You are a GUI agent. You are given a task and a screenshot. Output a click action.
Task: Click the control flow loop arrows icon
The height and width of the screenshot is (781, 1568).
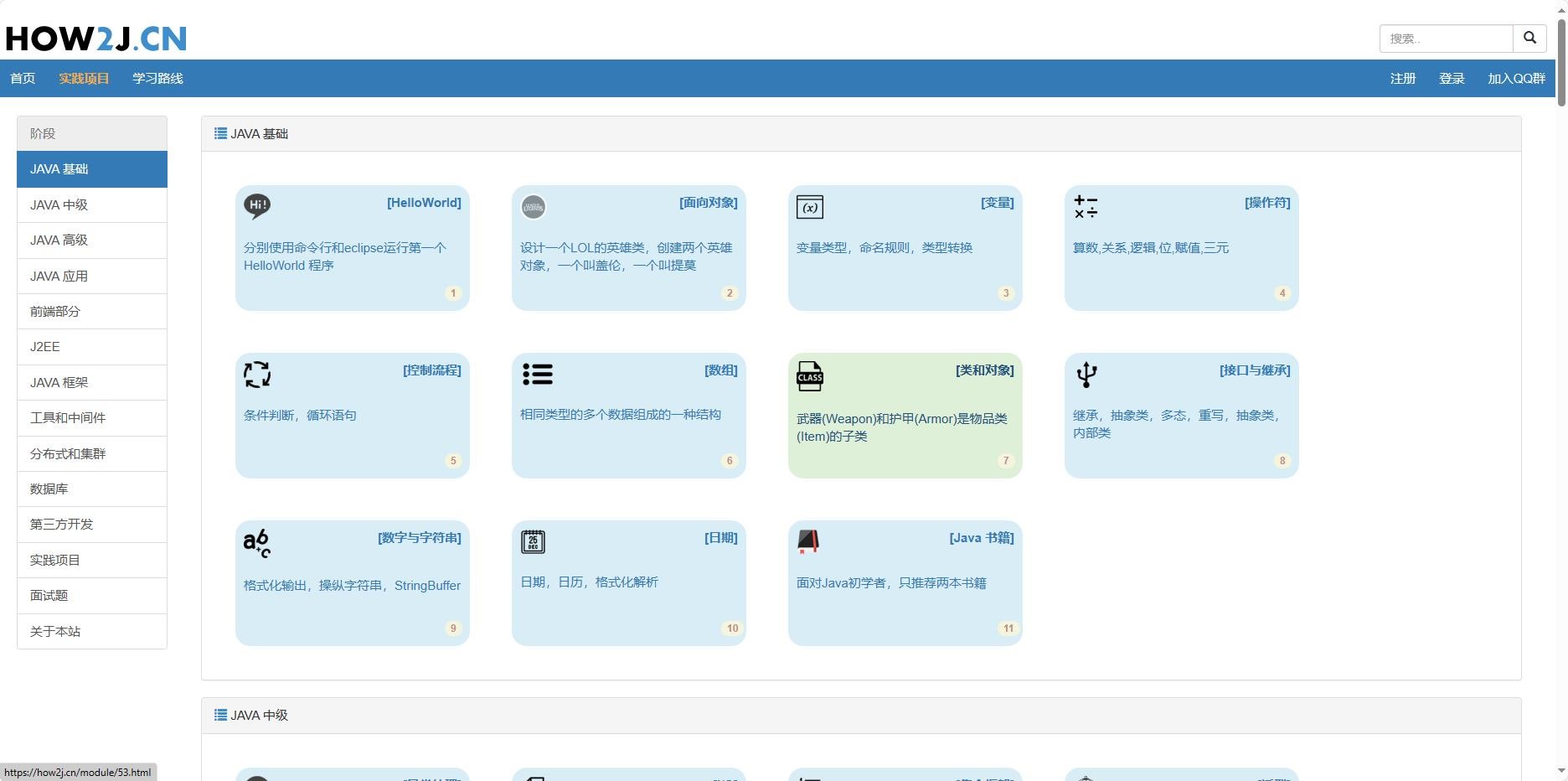click(257, 374)
